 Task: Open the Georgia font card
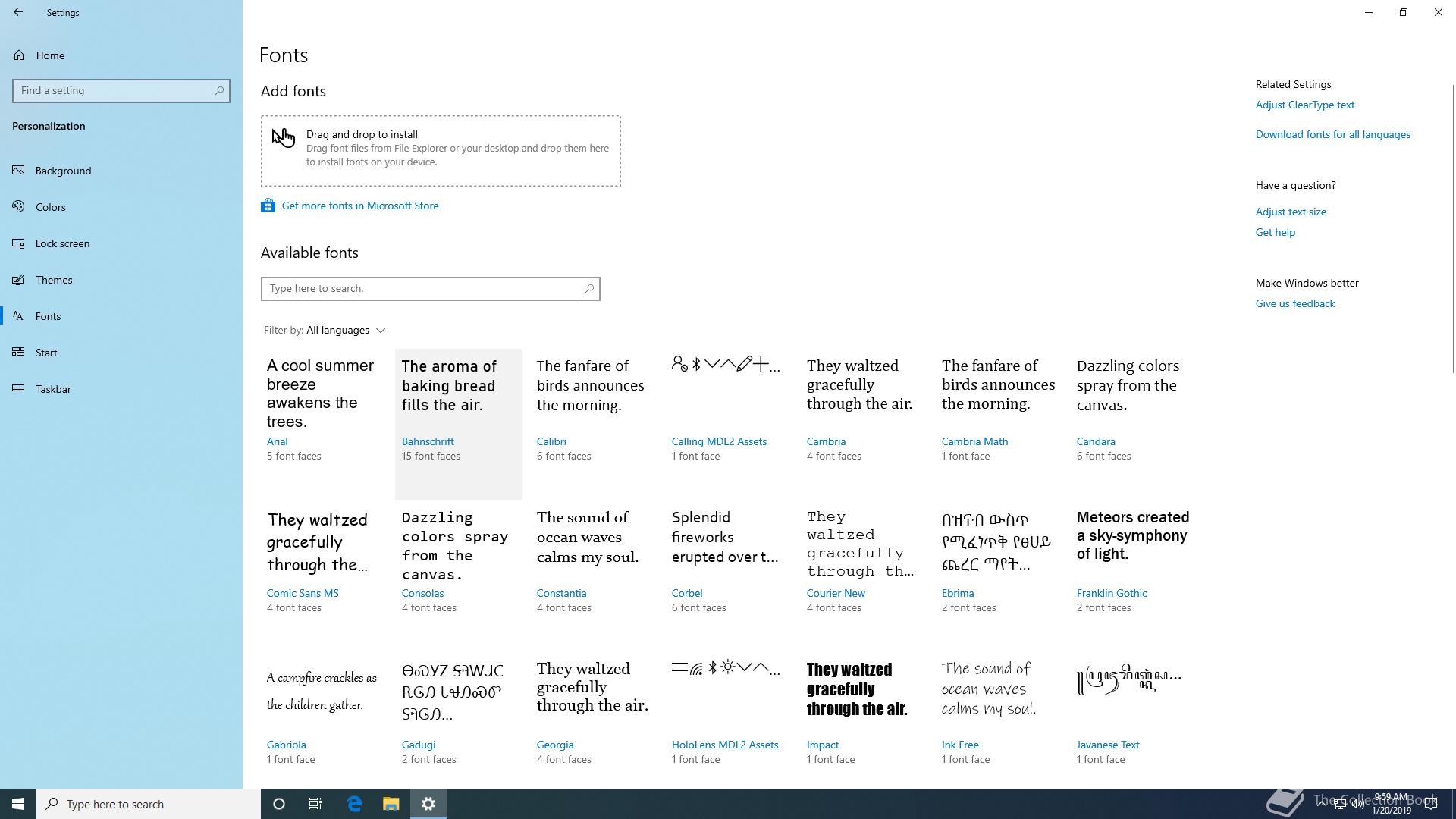pos(593,720)
